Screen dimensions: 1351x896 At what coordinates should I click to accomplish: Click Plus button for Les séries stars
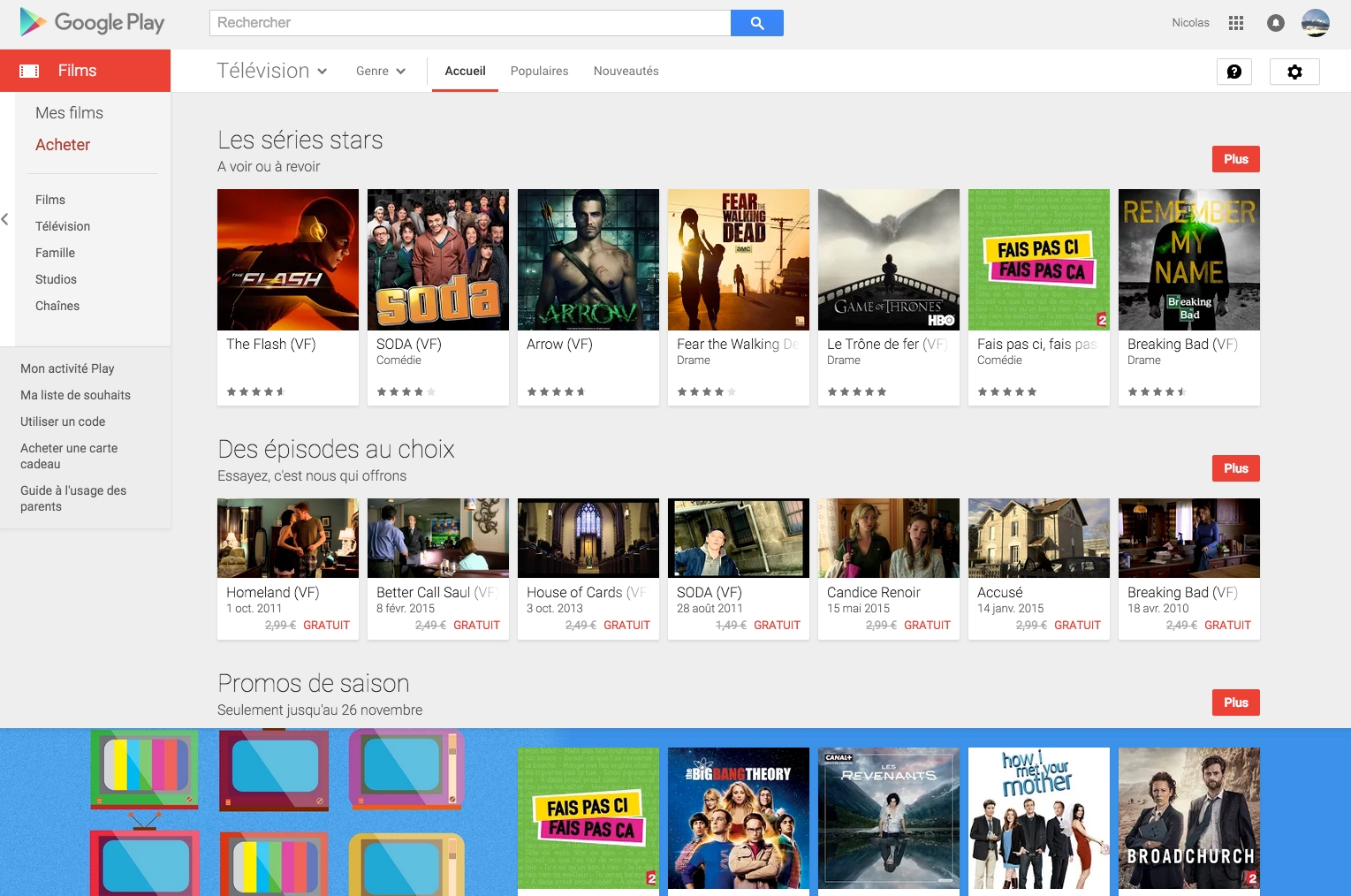tap(1236, 159)
